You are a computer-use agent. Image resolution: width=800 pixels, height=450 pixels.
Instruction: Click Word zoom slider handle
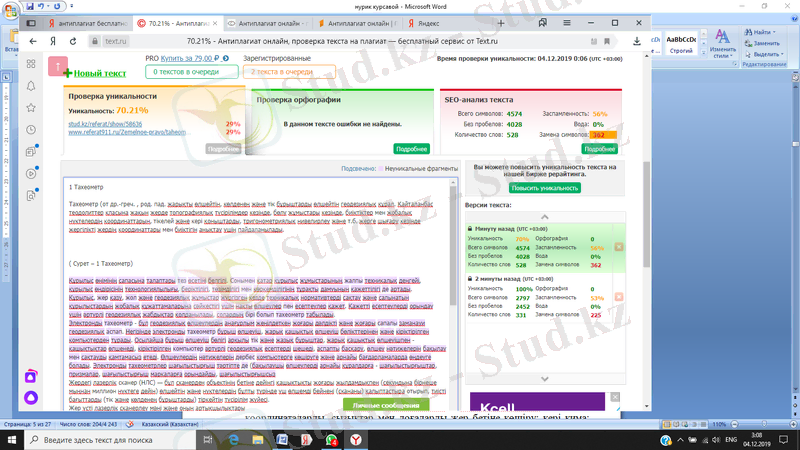(764, 424)
